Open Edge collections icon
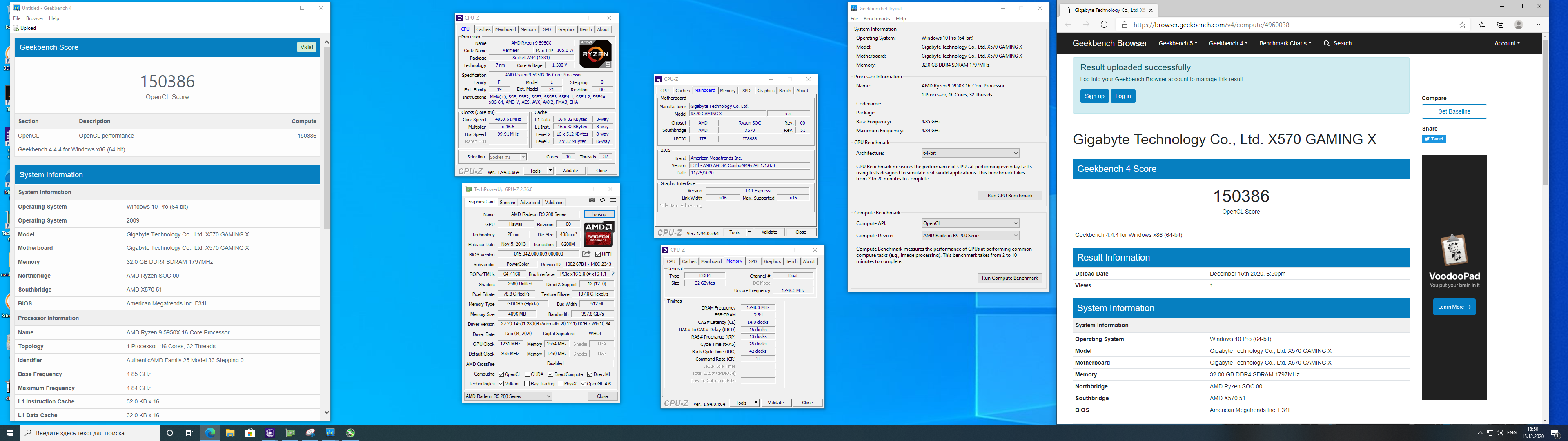 click(x=1501, y=25)
